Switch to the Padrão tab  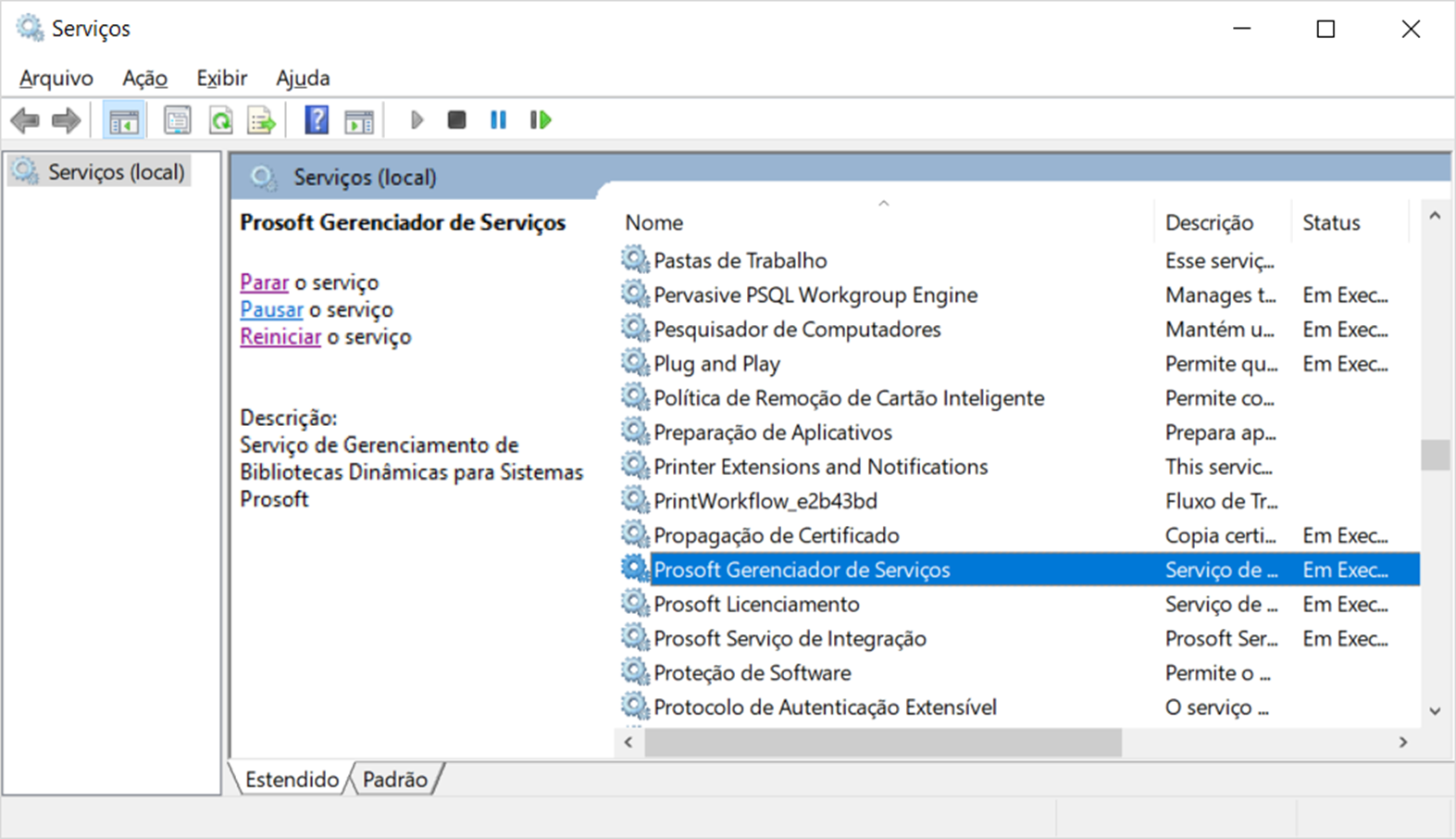point(395,779)
